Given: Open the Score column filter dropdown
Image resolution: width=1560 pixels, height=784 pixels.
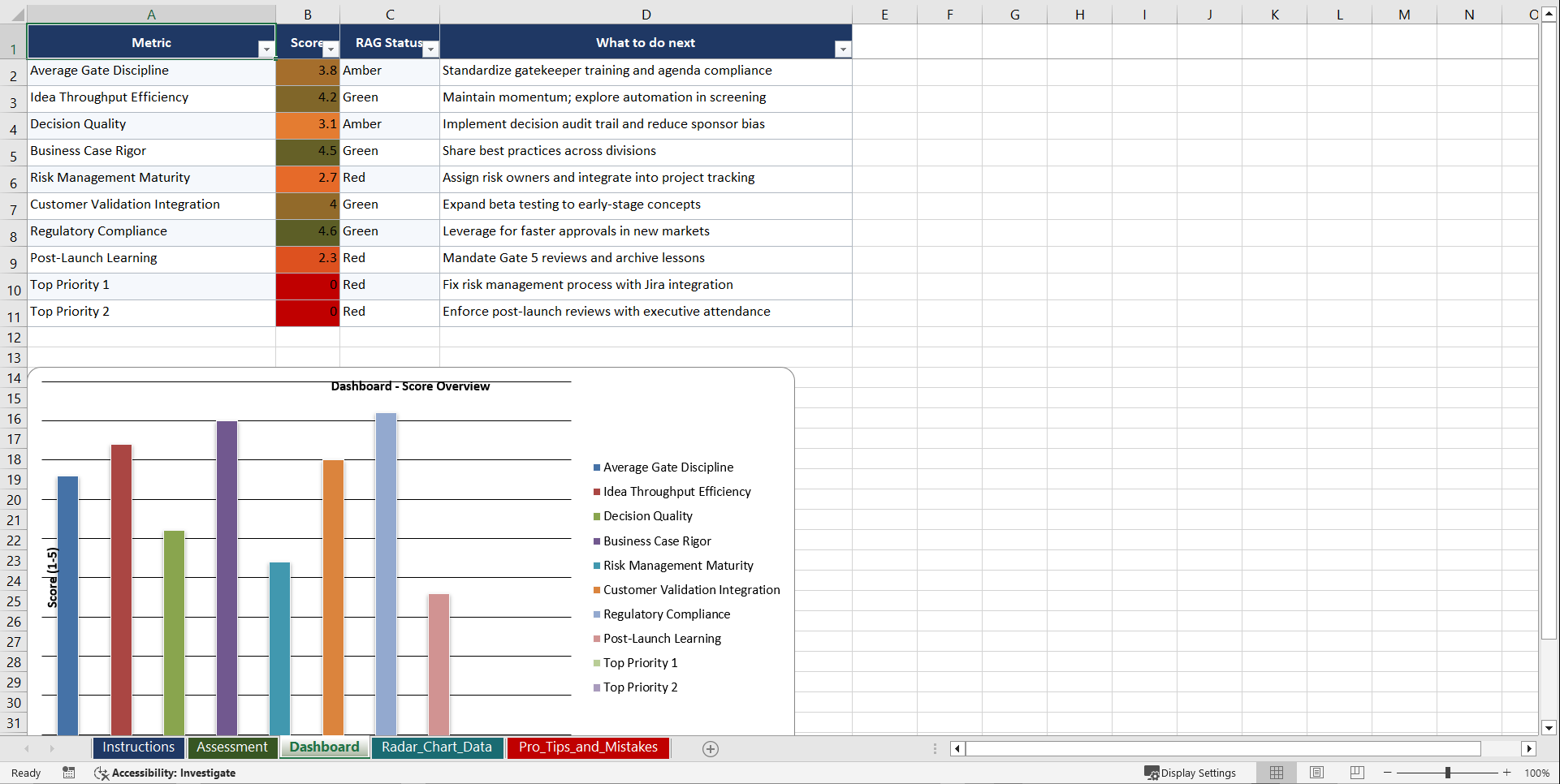Looking at the screenshot, I should pyautogui.click(x=331, y=50).
